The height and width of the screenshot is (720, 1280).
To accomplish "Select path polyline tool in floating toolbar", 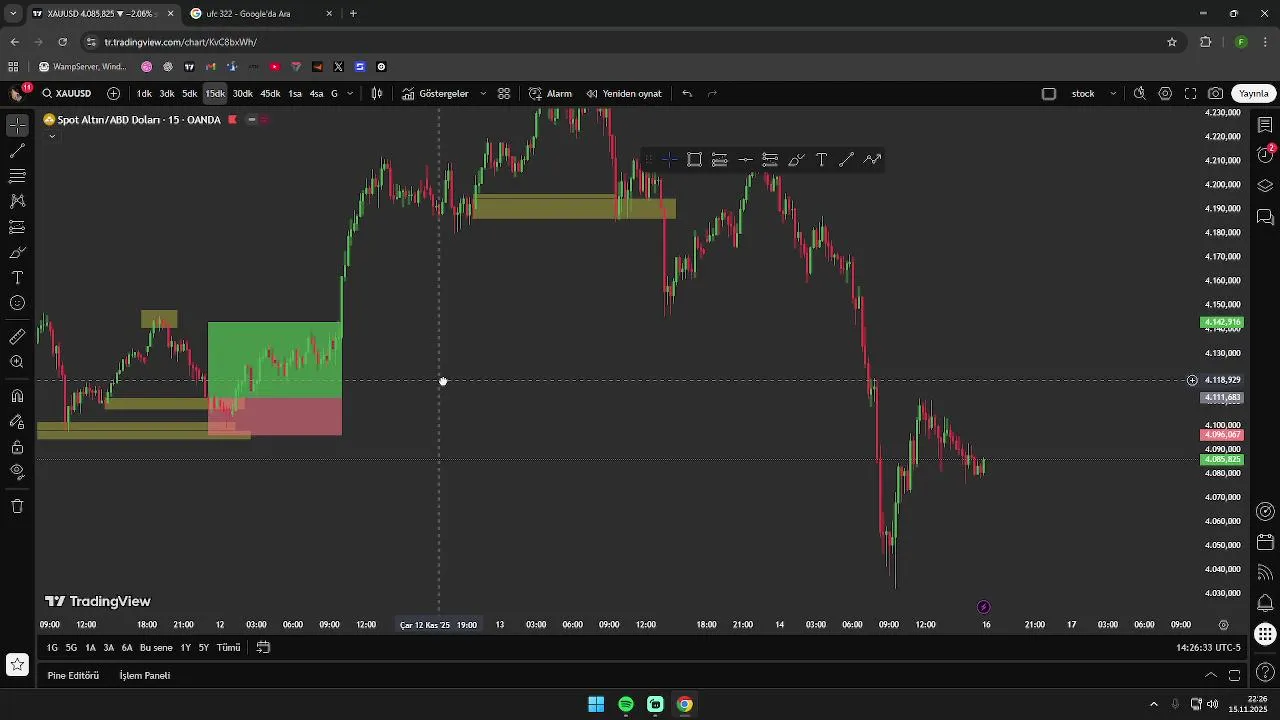I will point(872,160).
